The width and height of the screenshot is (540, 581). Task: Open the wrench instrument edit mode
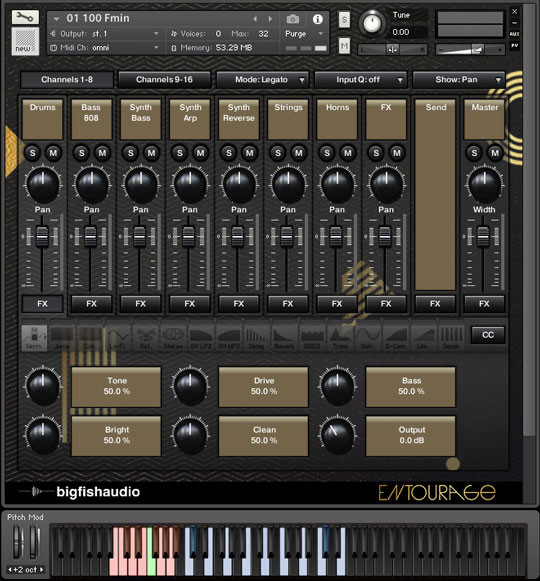[25, 17]
